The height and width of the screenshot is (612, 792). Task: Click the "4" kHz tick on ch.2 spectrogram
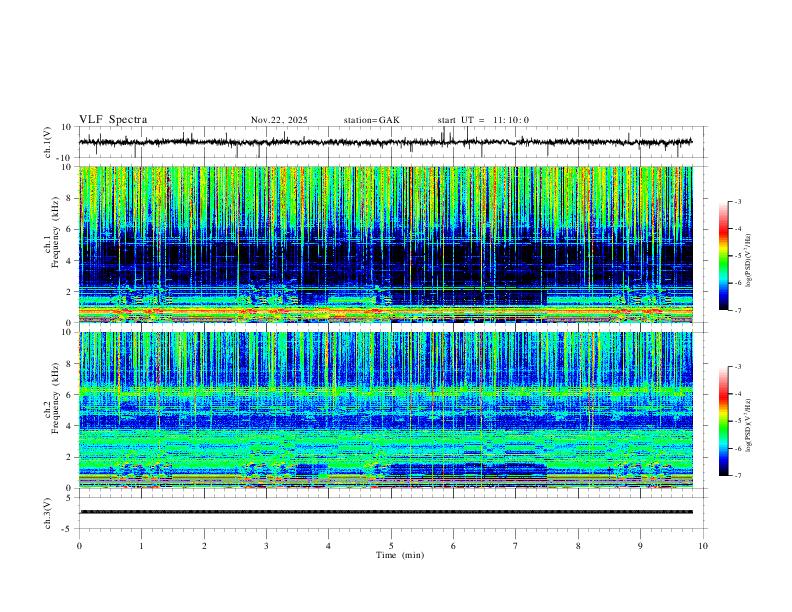click(x=70, y=426)
